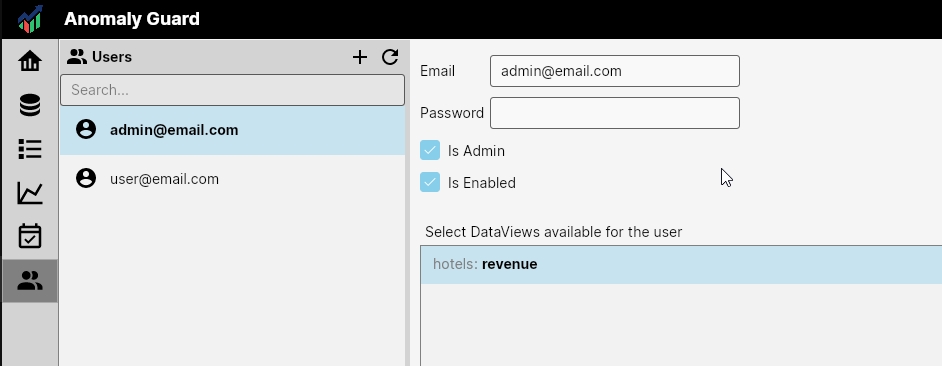Click the Users panel title
The width and height of the screenshot is (942, 366).
(x=112, y=57)
